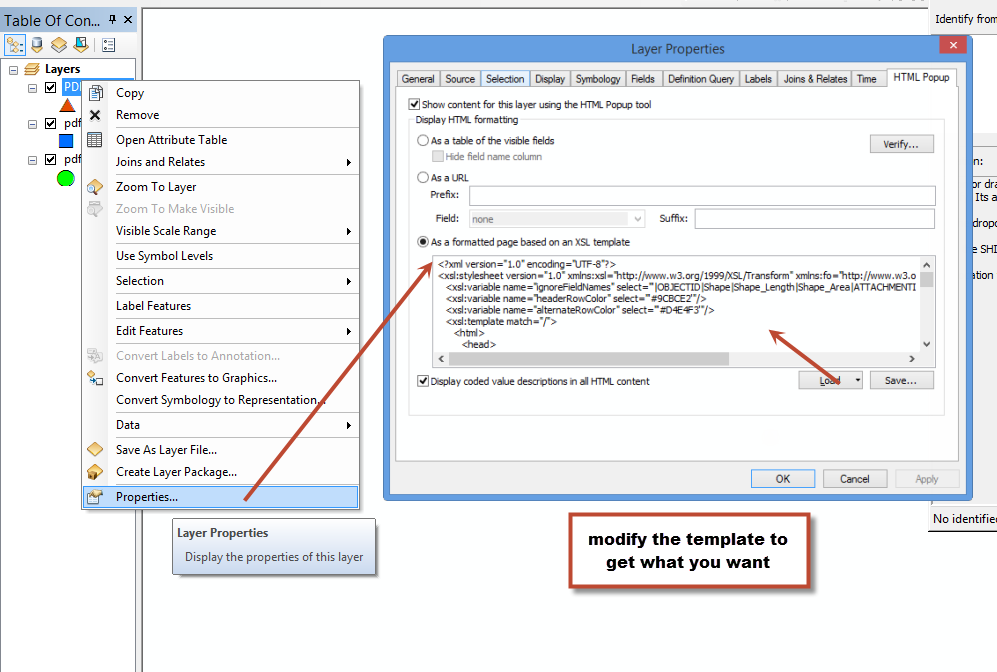Click the URL Prefix input field
The height and width of the screenshot is (672, 997).
tap(702, 195)
